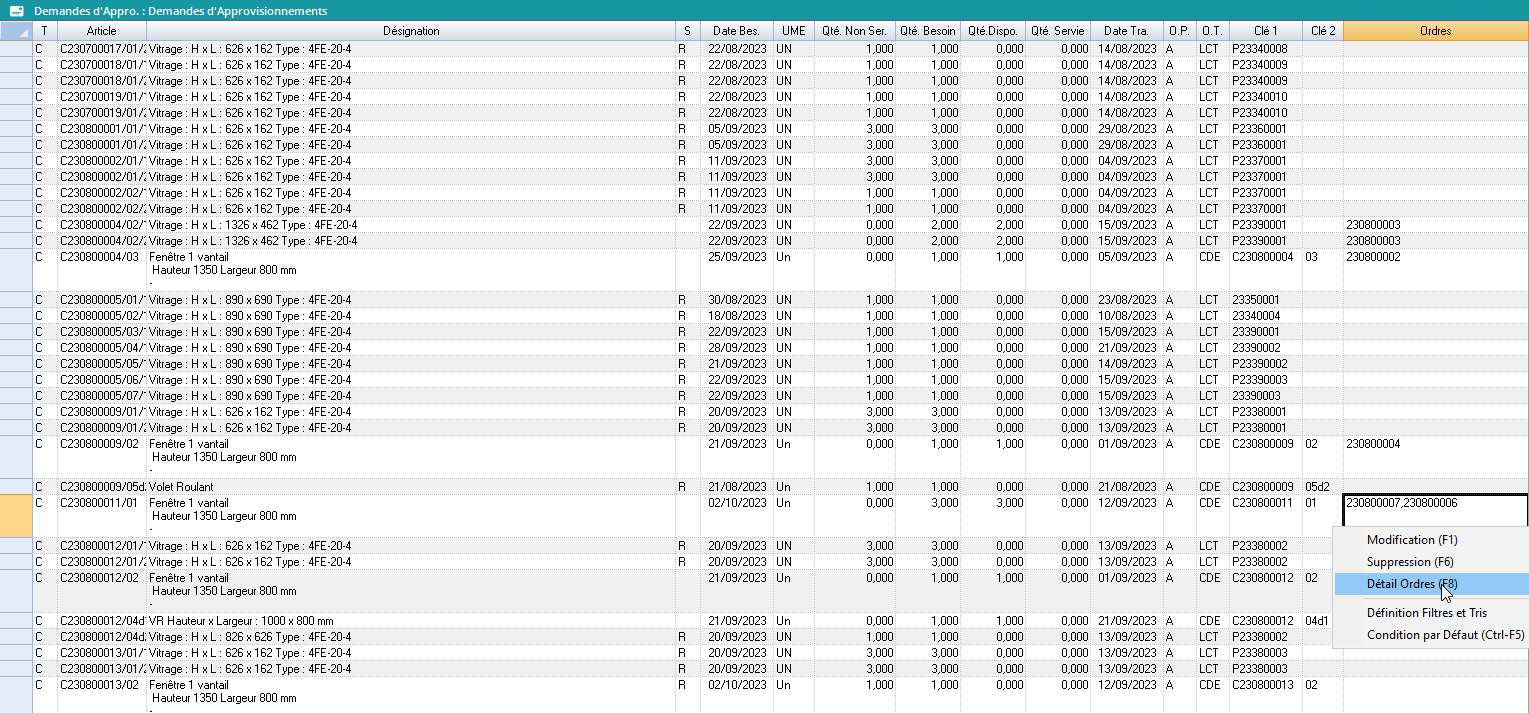
Task: Open Détail Ordres (F8)
Action: (x=1411, y=584)
